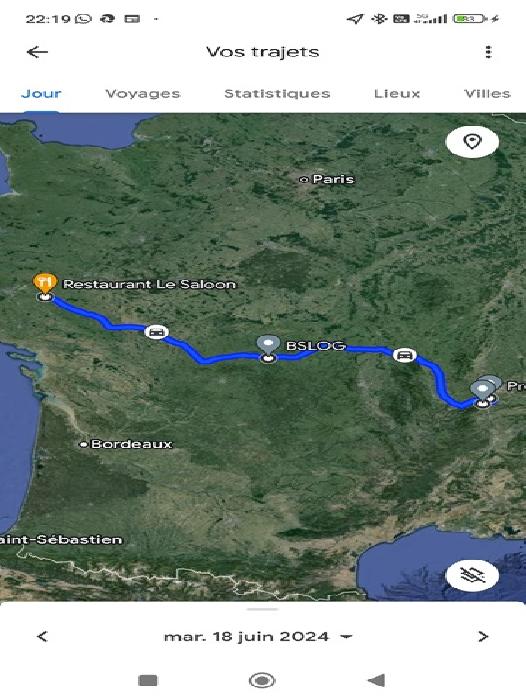Tap the car icon east of BSLOG
Image resolution: width=526 pixels, height=700 pixels.
405,355
